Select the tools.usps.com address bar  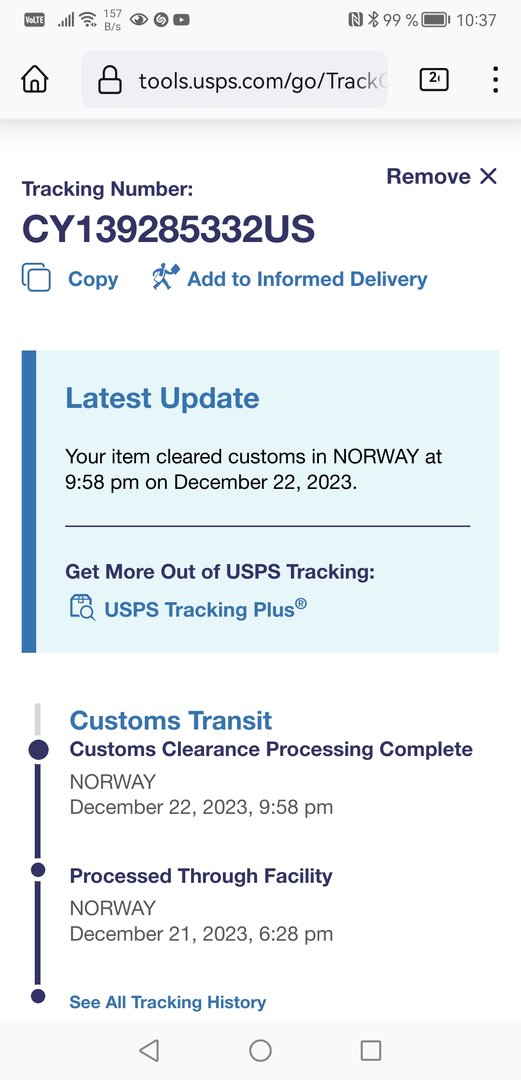pyautogui.click(x=234, y=81)
